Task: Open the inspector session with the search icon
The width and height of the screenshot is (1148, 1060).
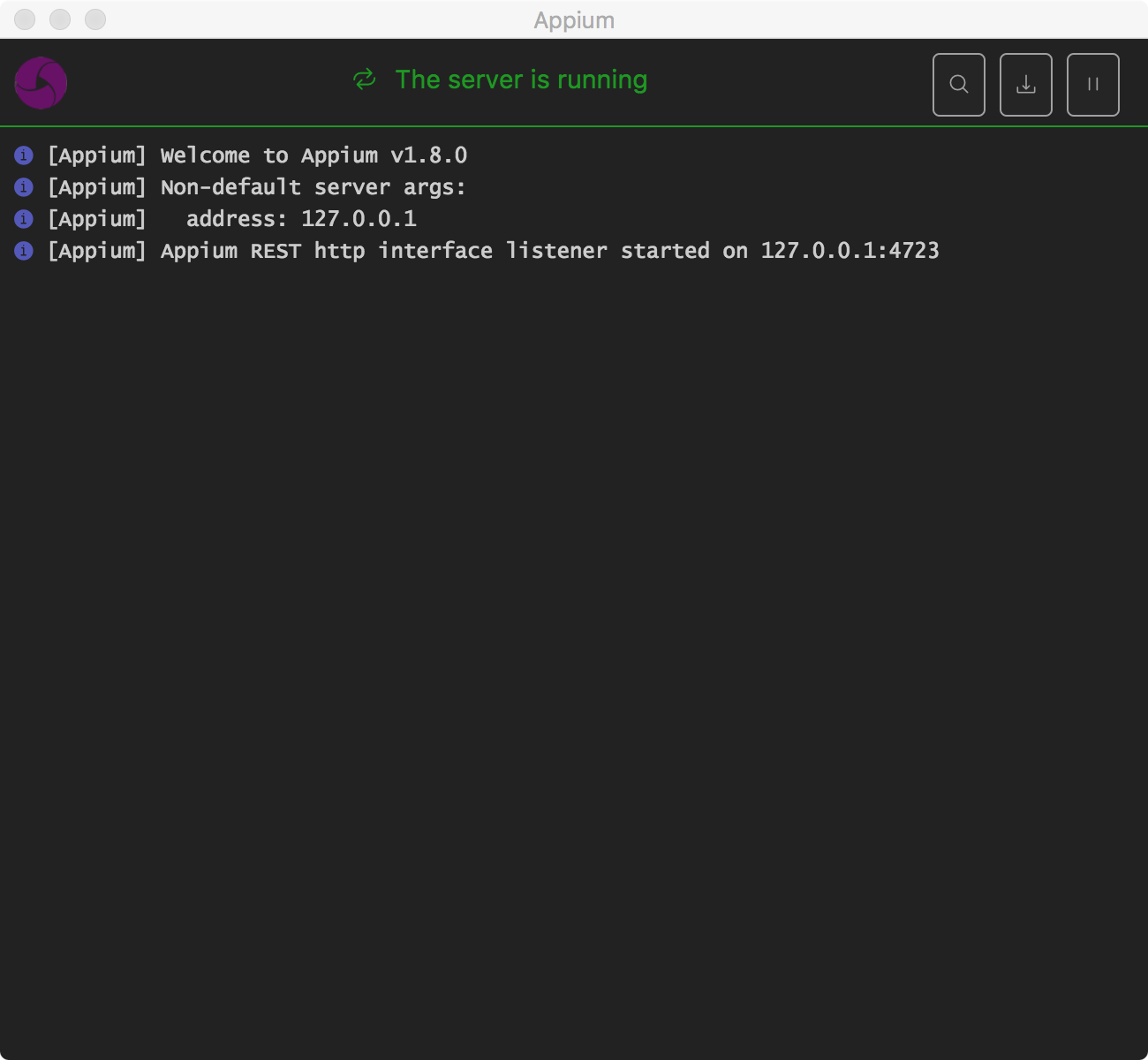Action: [959, 85]
